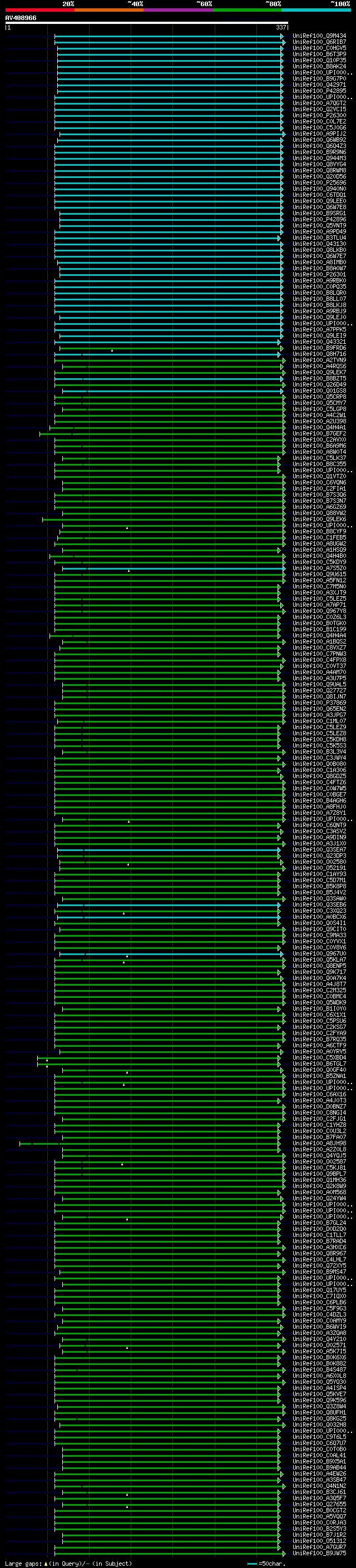The width and height of the screenshot is (356, 1568).
Task: Select the UniRef100_B9G7P0 label
Action: point(319,78)
